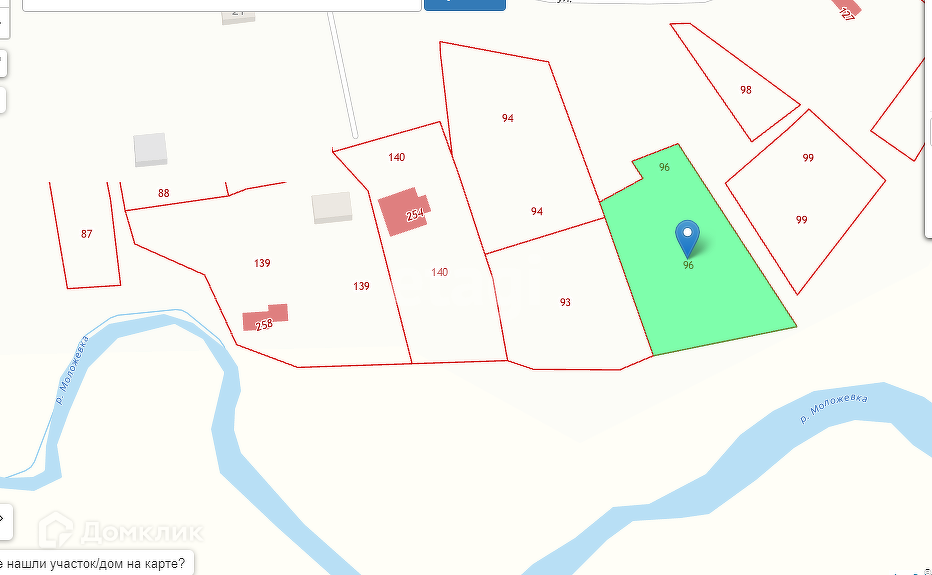932x575 pixels.
Task: Click the gray building near parcel 139
Action: (332, 208)
